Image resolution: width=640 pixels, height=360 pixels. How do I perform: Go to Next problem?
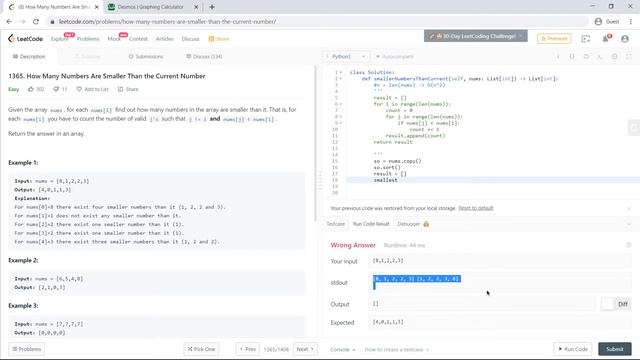(305, 349)
